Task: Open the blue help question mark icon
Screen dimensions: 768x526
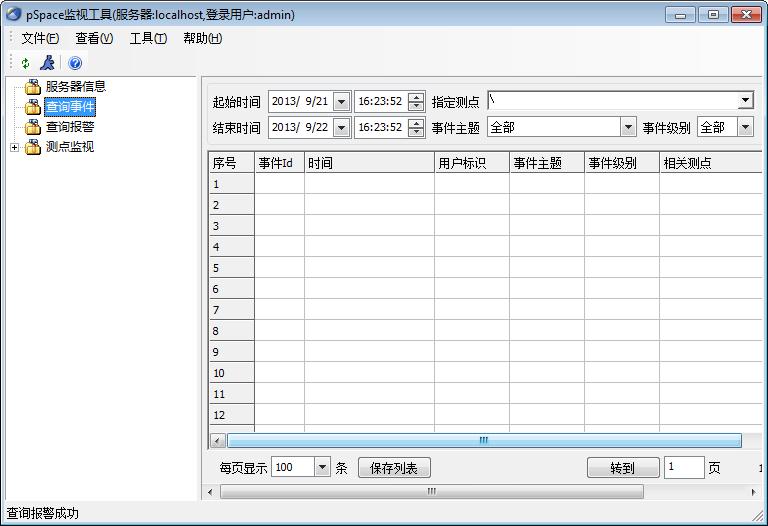Action: pos(75,63)
